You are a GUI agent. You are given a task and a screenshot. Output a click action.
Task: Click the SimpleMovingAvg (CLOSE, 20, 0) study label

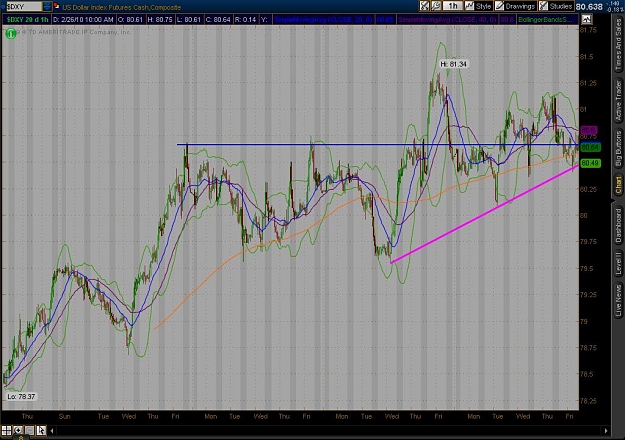click(x=323, y=19)
